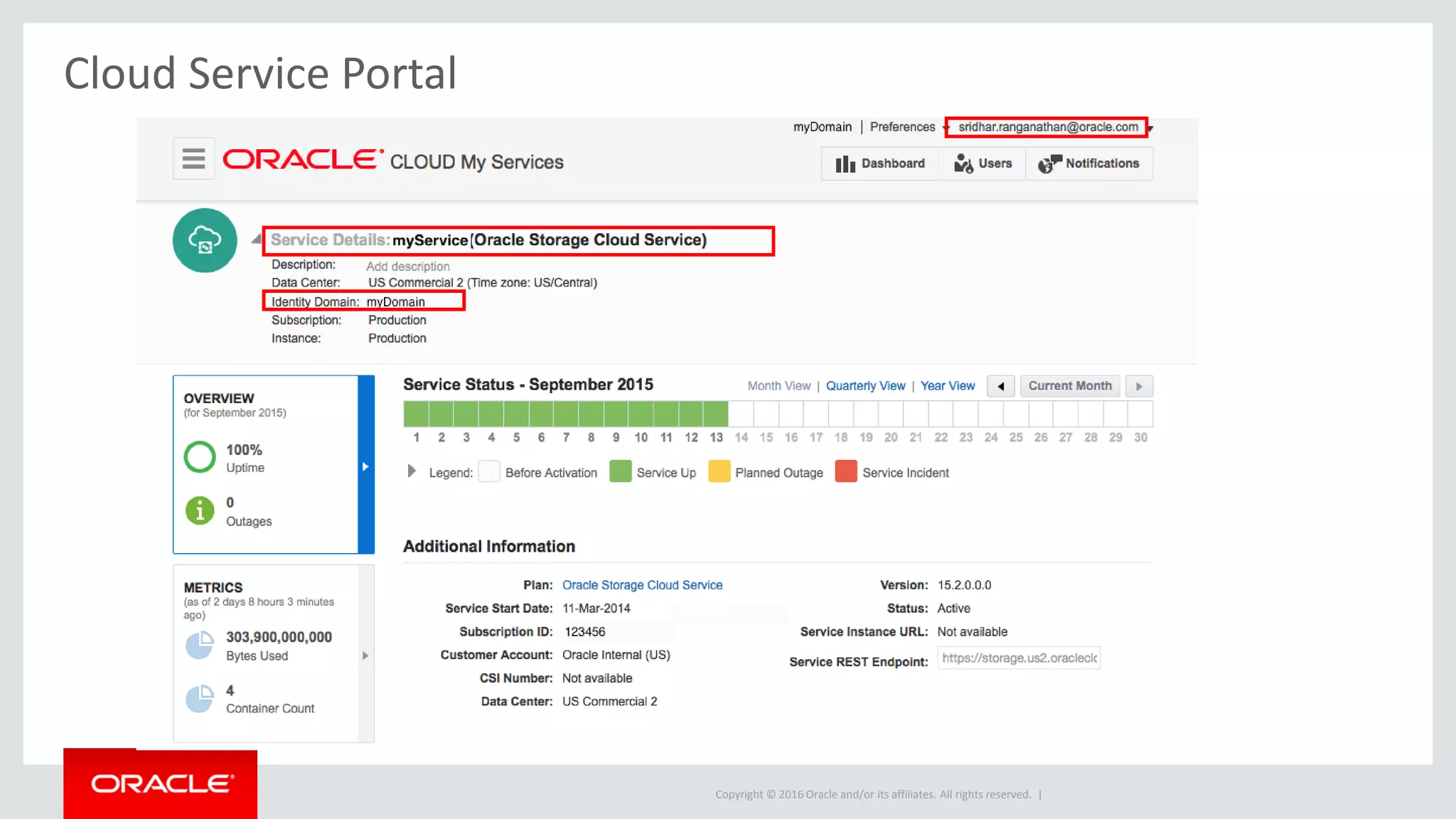Click the Current Month button
The height and width of the screenshot is (819, 1456).
(1069, 386)
